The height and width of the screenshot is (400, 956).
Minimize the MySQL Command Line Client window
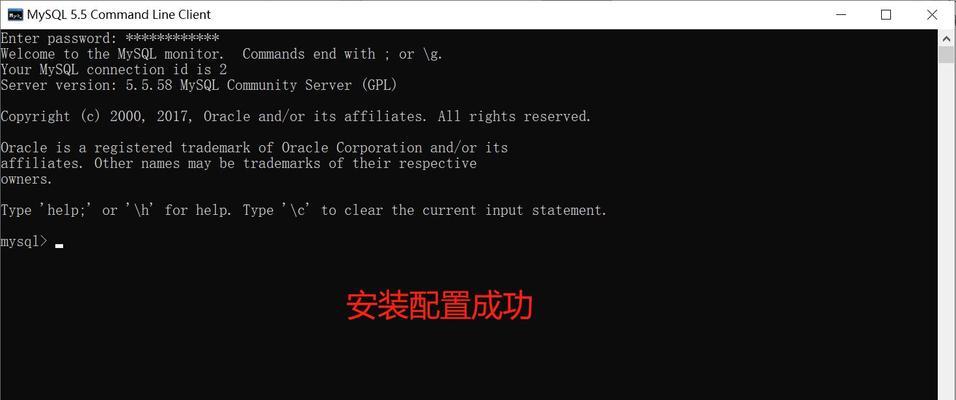(841, 15)
